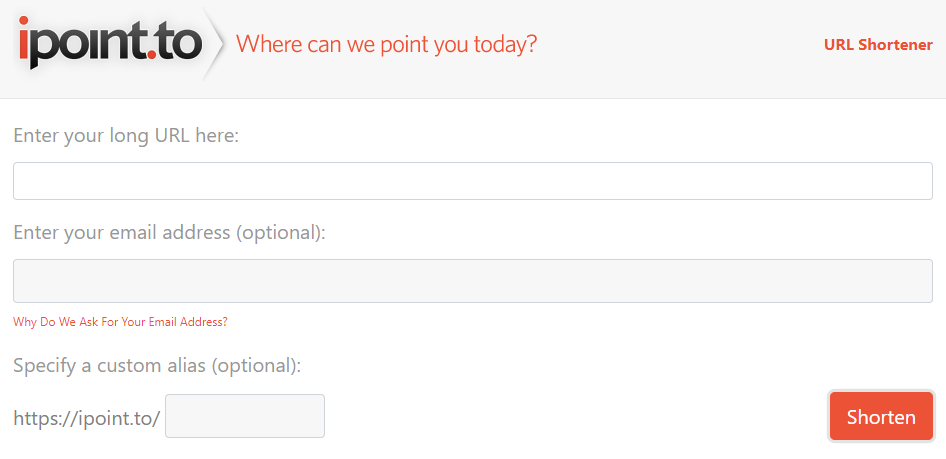Image resolution: width=946 pixels, height=459 pixels.
Task: Click the 'Enter your email address' label
Action: [x=169, y=232]
